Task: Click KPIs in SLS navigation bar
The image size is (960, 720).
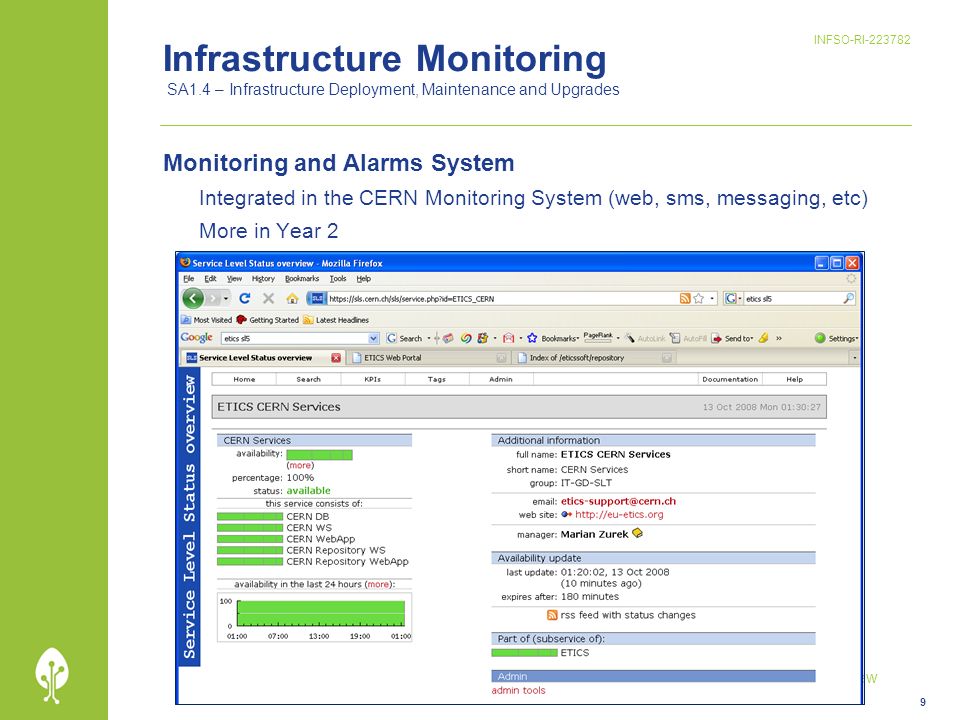Action: click(x=373, y=380)
